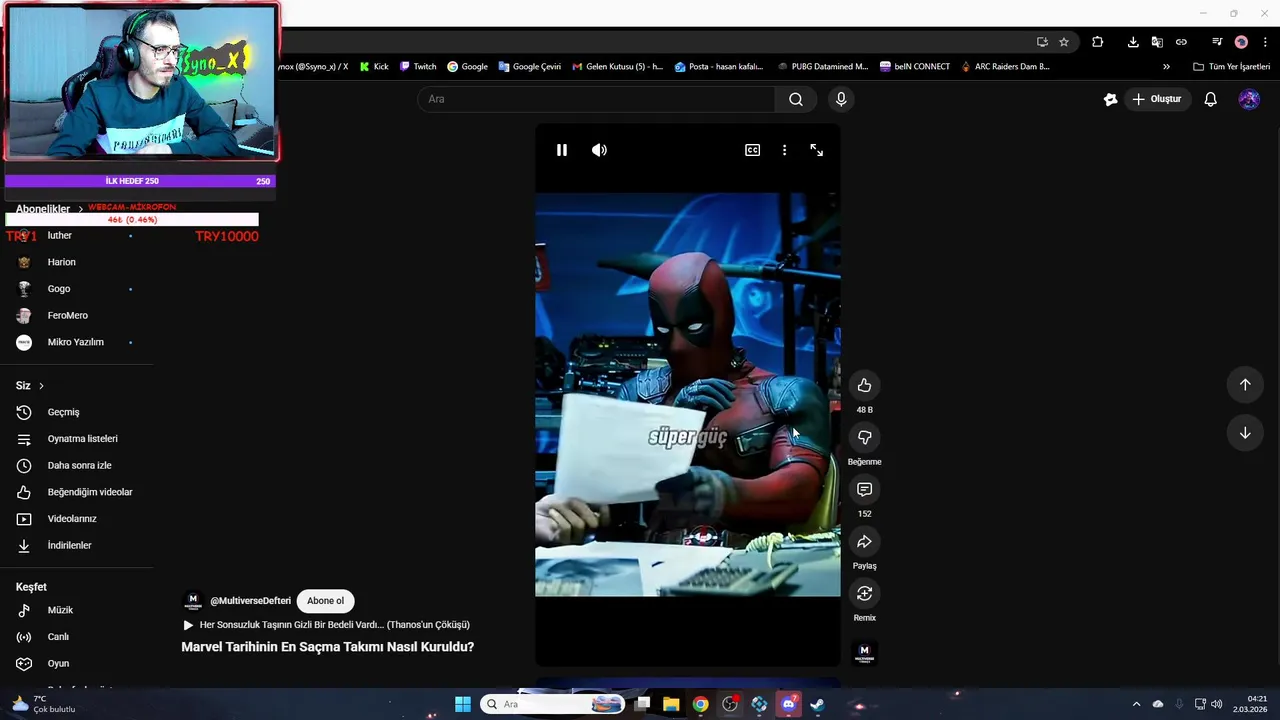This screenshot has height=720, width=1280.
Task: Open the comments with 152 count
Action: click(x=864, y=490)
